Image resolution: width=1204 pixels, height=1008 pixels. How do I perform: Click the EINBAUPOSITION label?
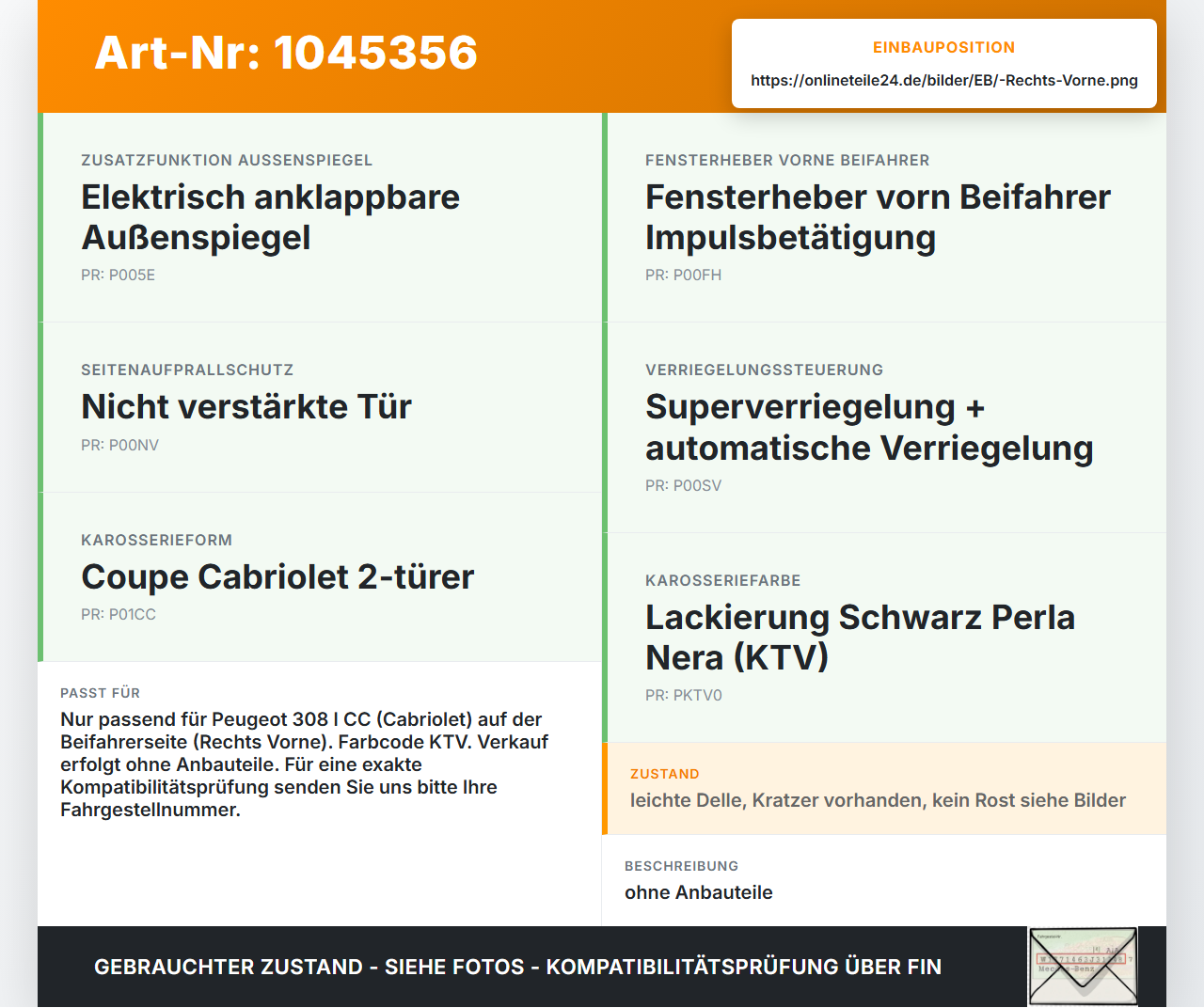click(x=944, y=47)
